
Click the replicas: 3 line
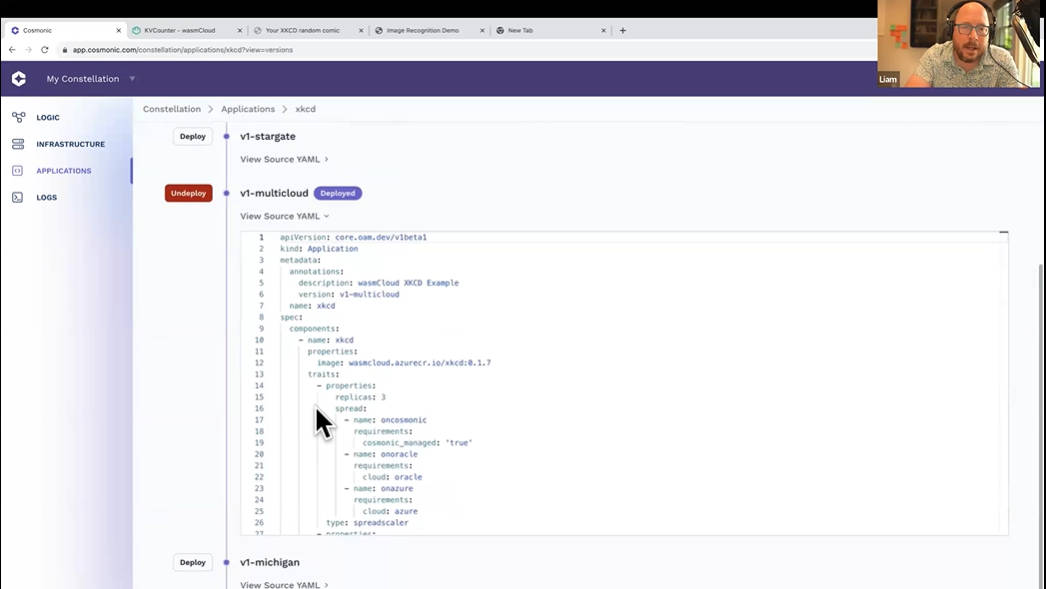coord(360,397)
